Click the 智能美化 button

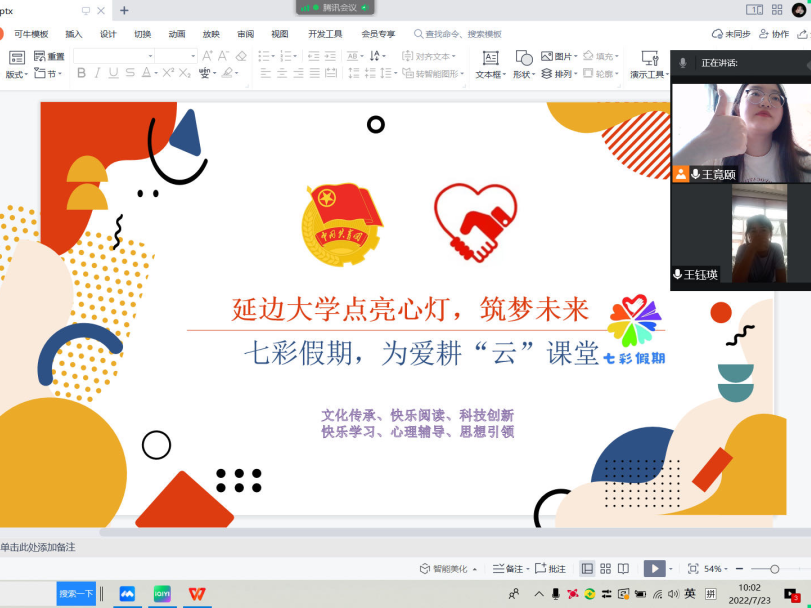448,569
